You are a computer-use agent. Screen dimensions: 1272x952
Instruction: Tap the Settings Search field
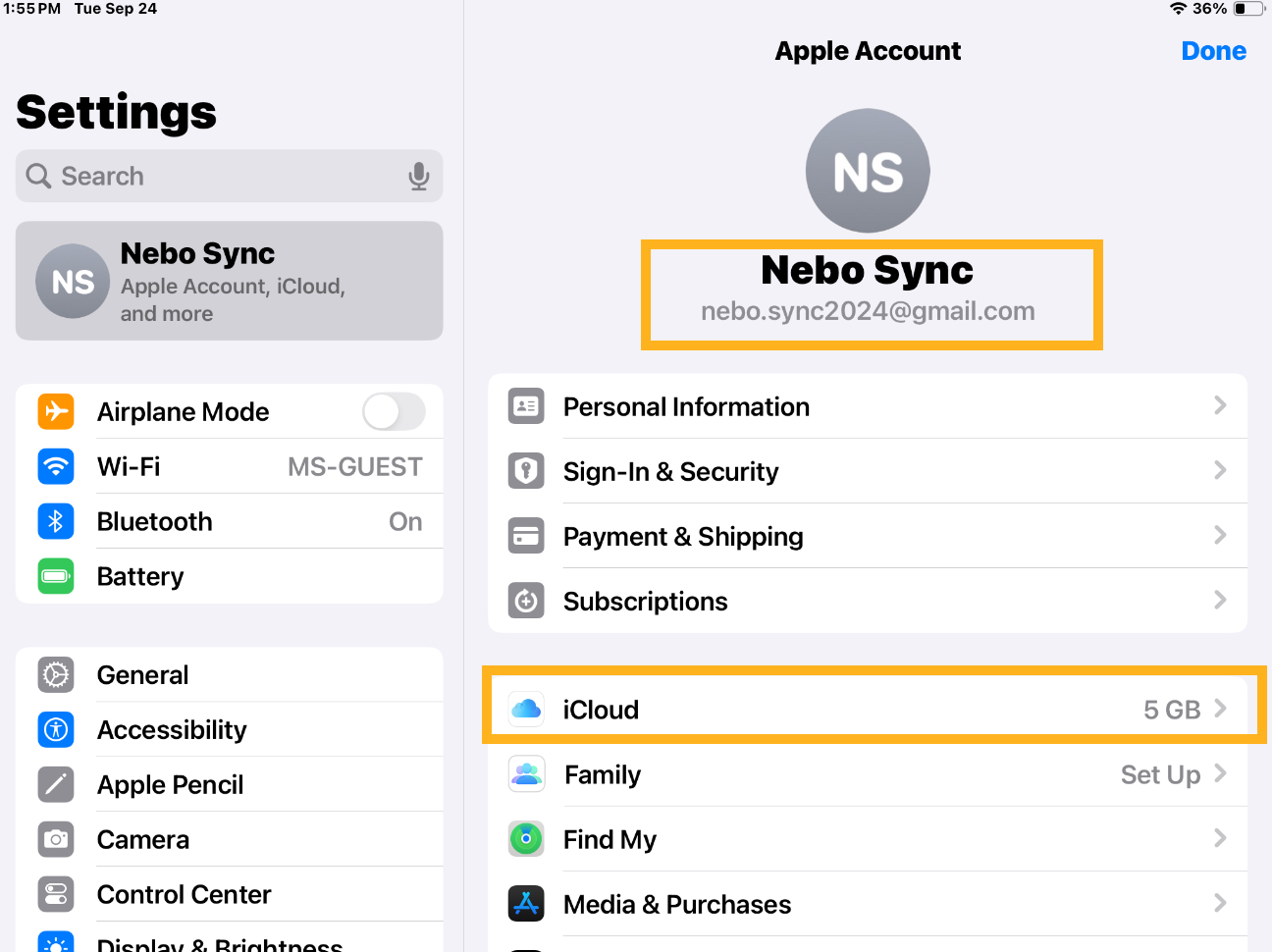coord(229,176)
